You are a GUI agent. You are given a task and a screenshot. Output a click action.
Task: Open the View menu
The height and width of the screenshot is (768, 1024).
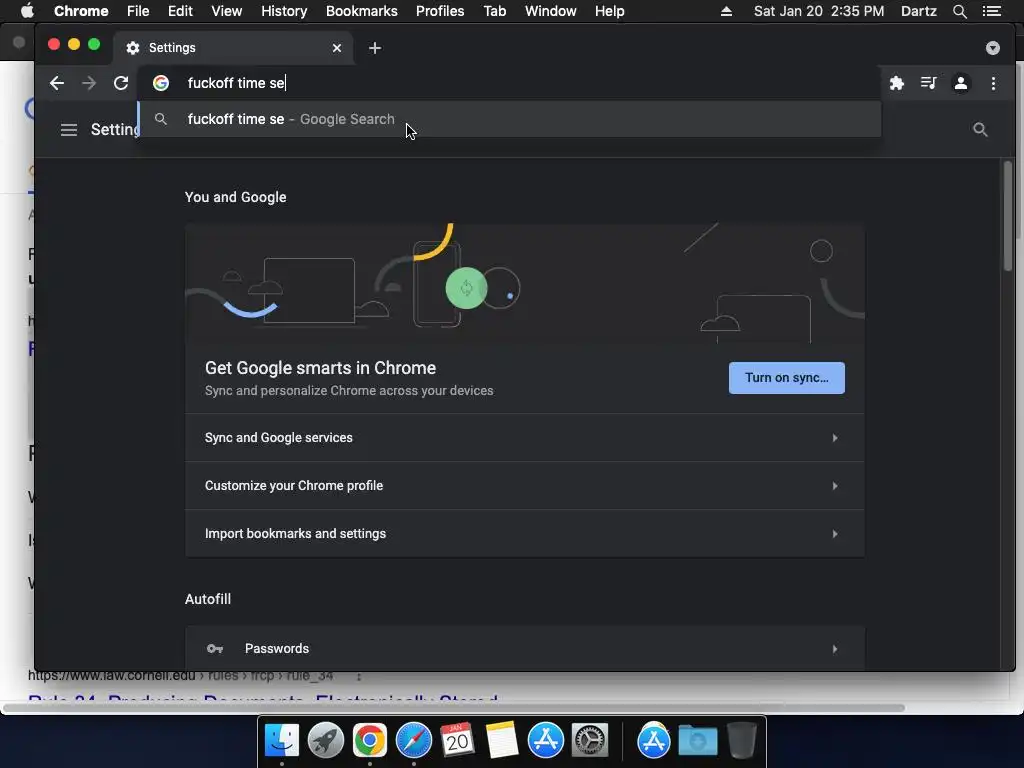[x=227, y=11]
